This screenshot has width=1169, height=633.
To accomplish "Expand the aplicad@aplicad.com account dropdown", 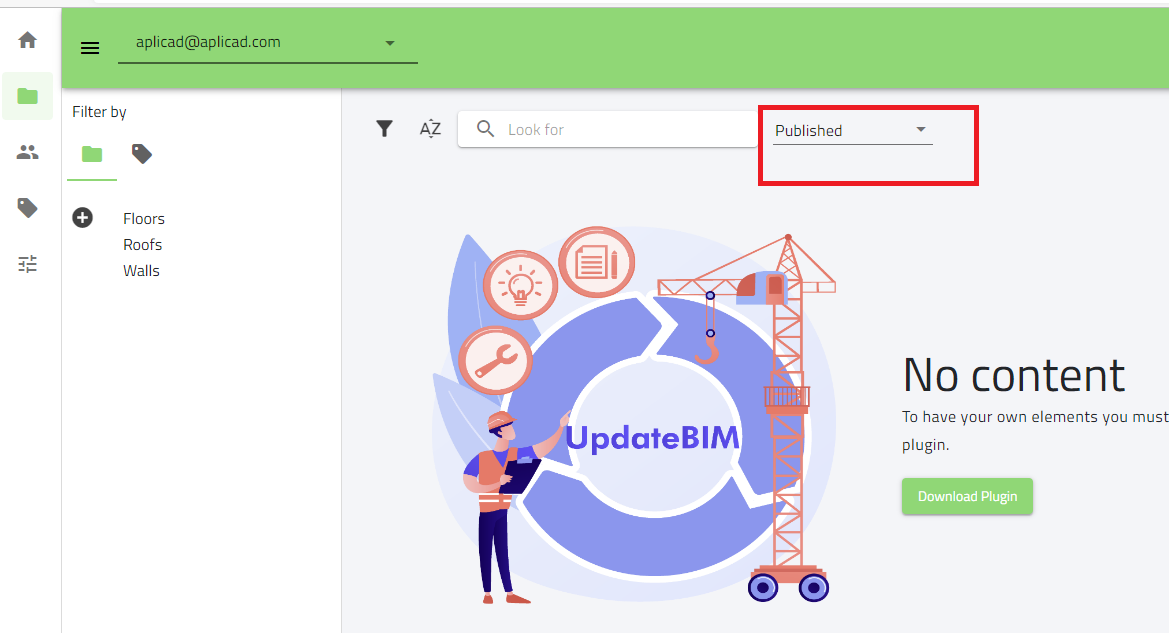I will (x=389, y=42).
